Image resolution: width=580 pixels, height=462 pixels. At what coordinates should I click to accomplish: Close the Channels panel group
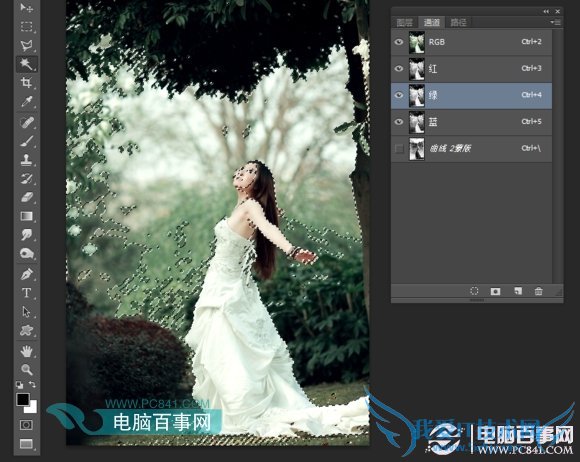[x=557, y=11]
